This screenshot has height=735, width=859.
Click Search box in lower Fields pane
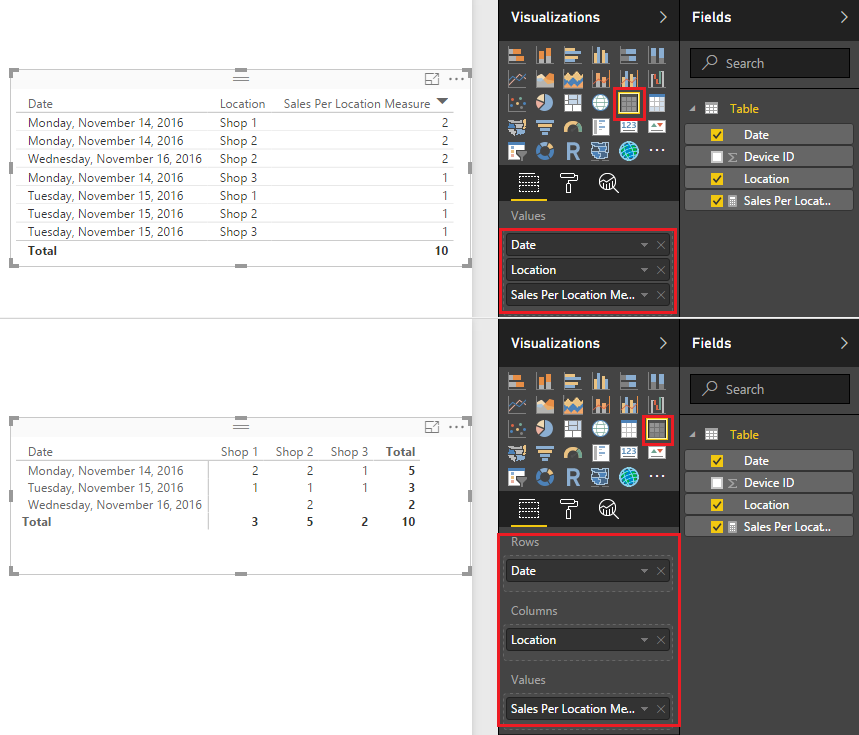click(770, 389)
